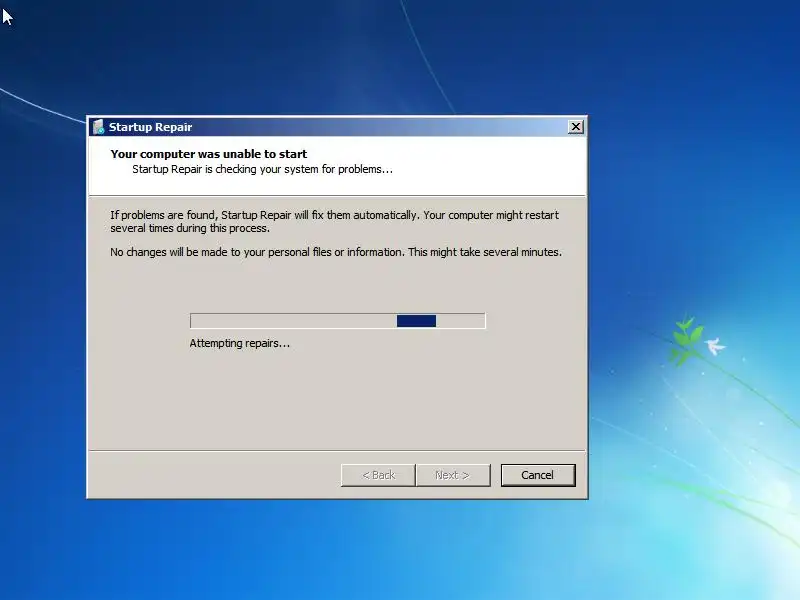The image size is (800, 600).
Task: Click the disabled Back button
Action: click(378, 475)
